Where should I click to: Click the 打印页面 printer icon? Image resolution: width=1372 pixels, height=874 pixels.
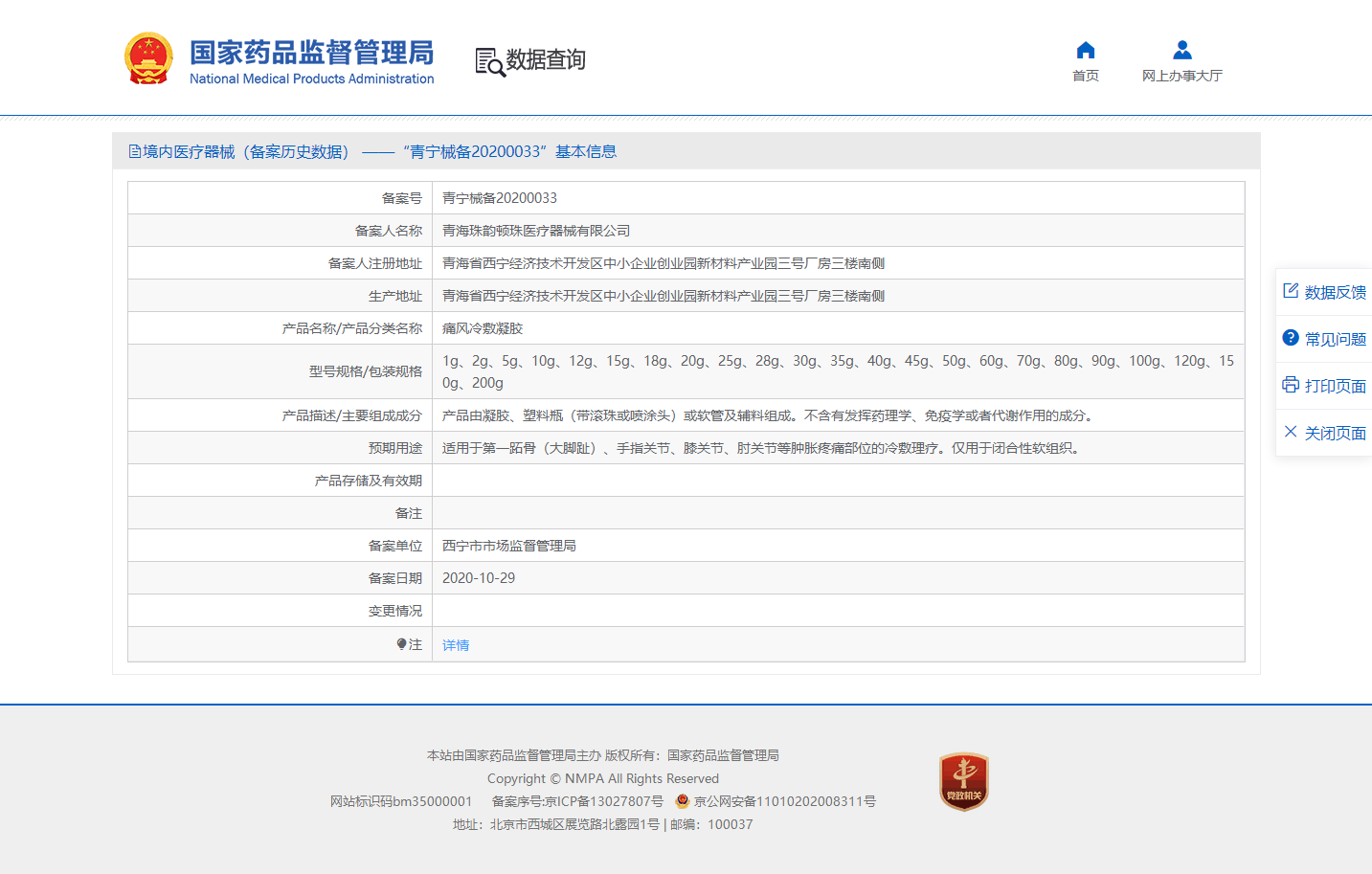click(x=1291, y=385)
